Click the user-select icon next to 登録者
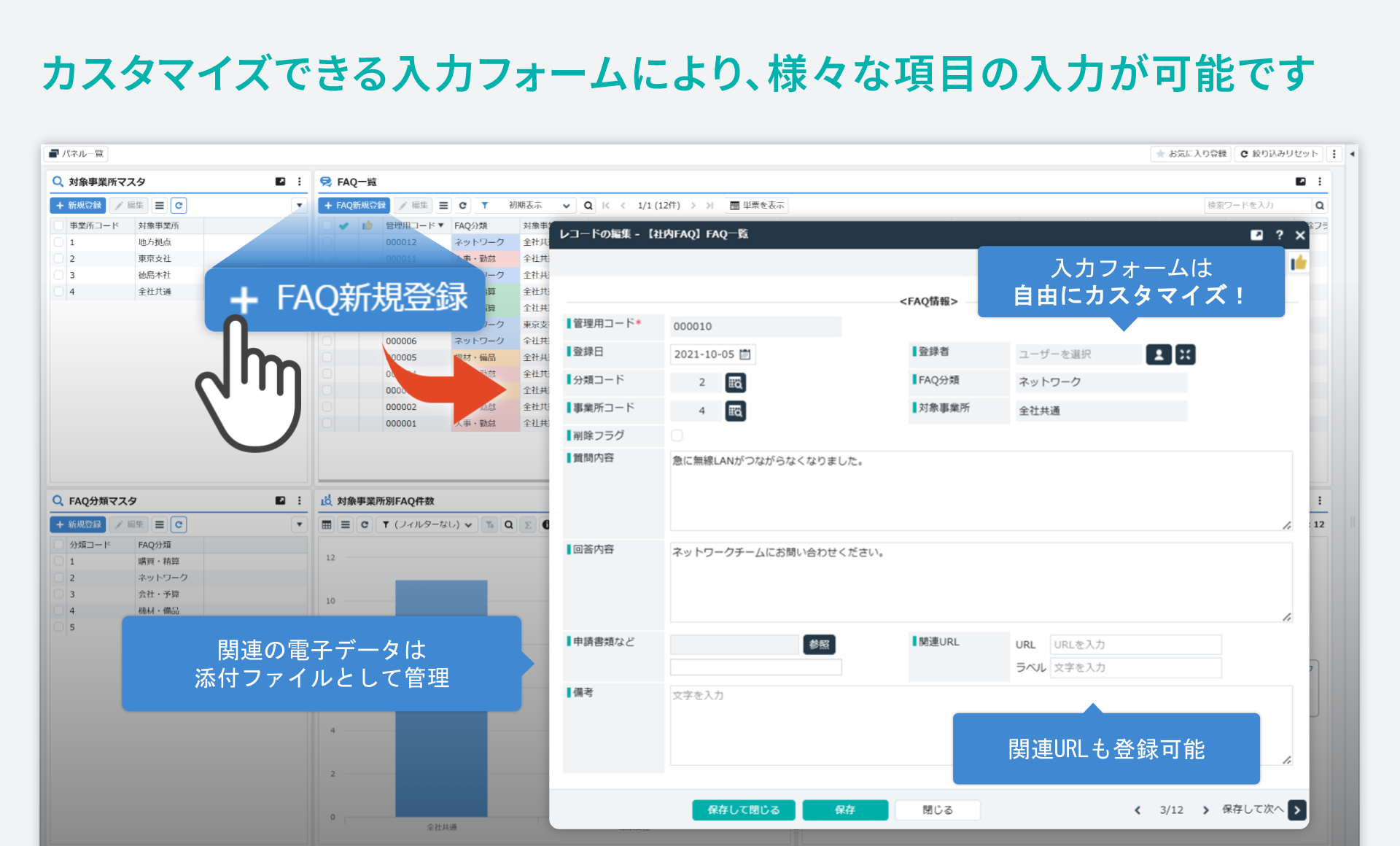1400x846 pixels. click(x=1159, y=354)
